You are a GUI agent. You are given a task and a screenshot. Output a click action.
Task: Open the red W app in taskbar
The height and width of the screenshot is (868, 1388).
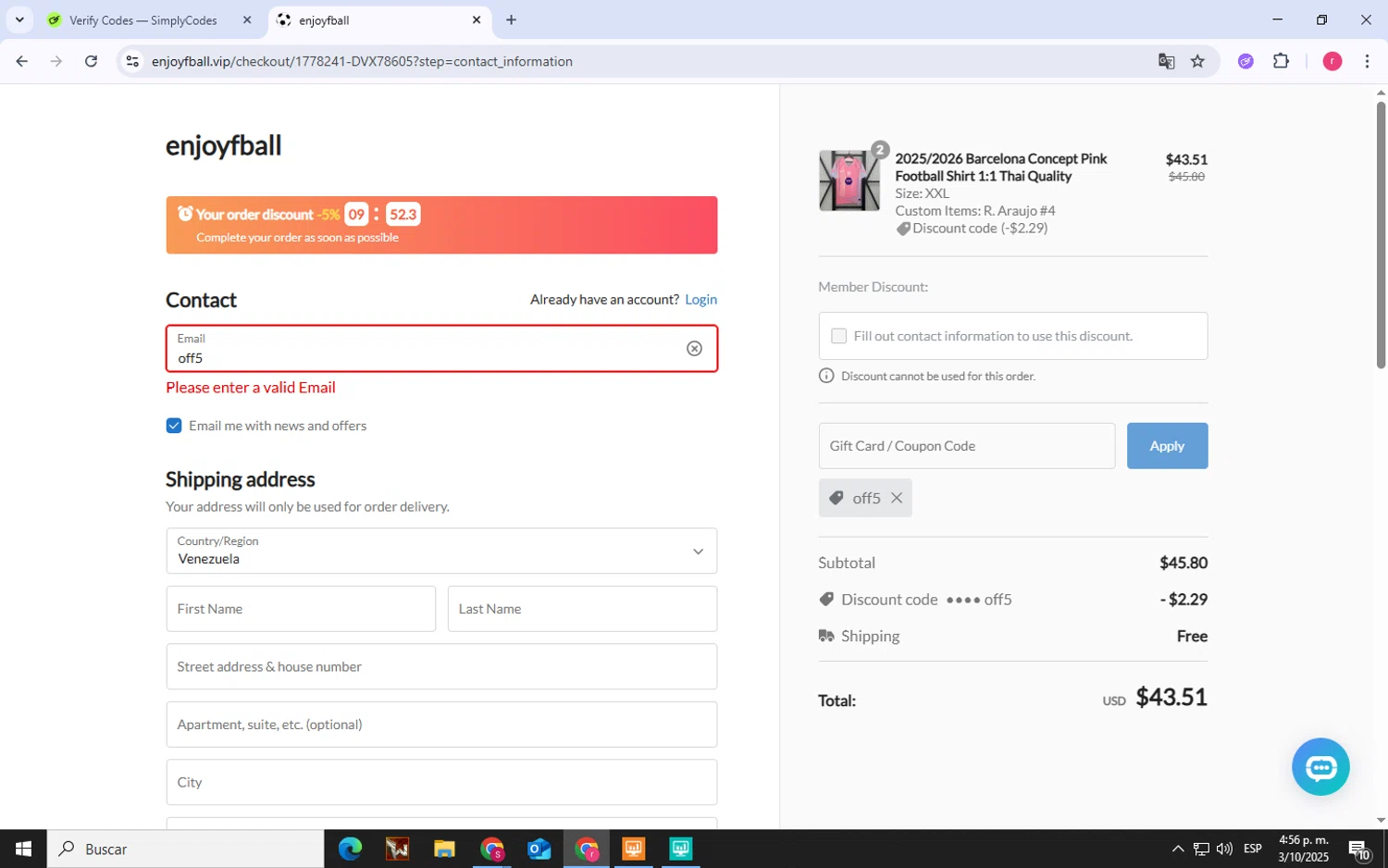(x=397, y=849)
